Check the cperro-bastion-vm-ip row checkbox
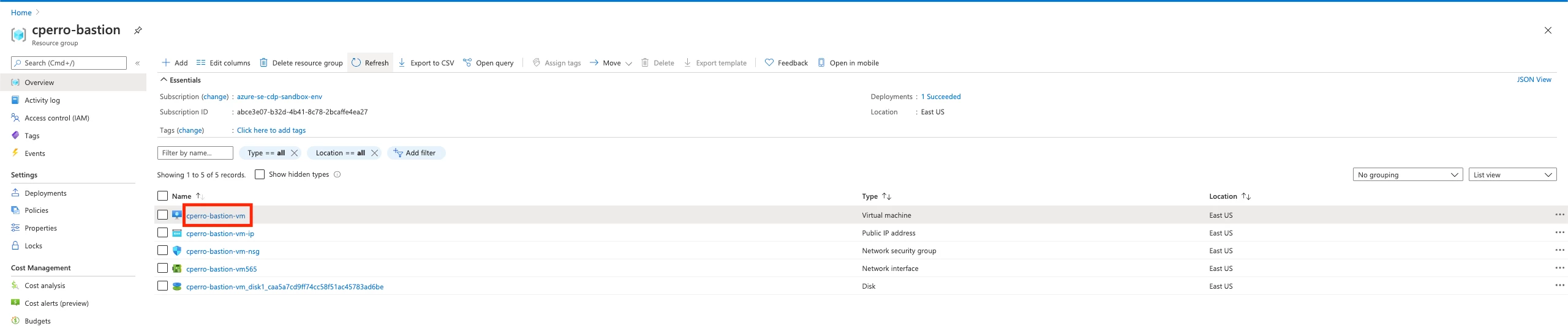 [162, 232]
